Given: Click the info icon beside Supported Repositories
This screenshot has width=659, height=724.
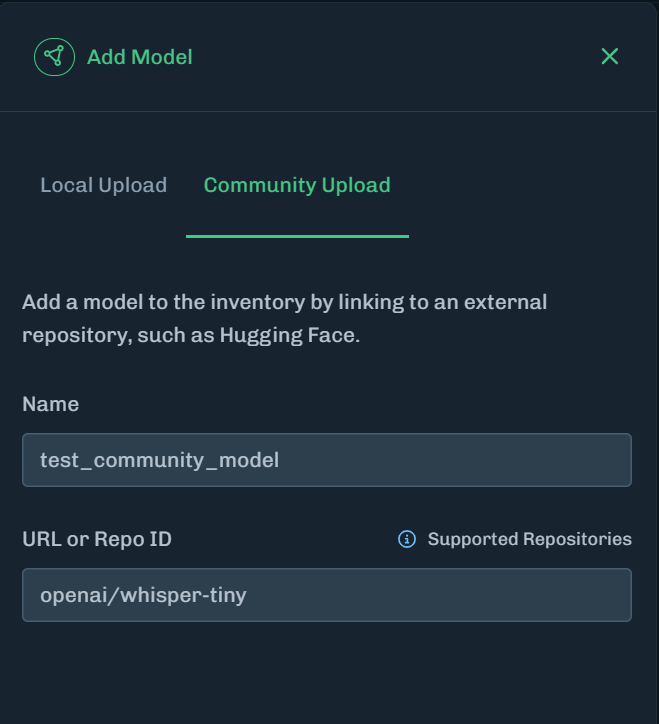Looking at the screenshot, I should pos(407,539).
